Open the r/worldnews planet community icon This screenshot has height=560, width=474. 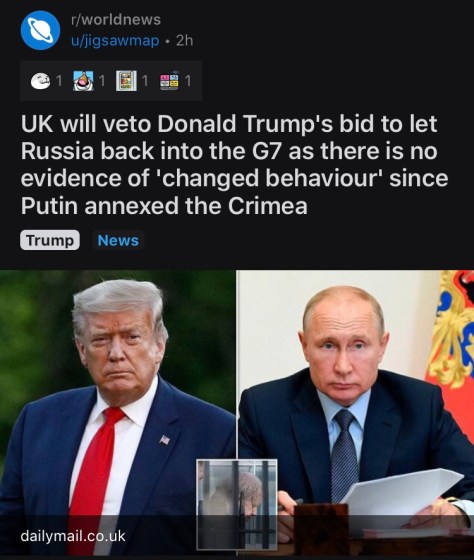40,30
